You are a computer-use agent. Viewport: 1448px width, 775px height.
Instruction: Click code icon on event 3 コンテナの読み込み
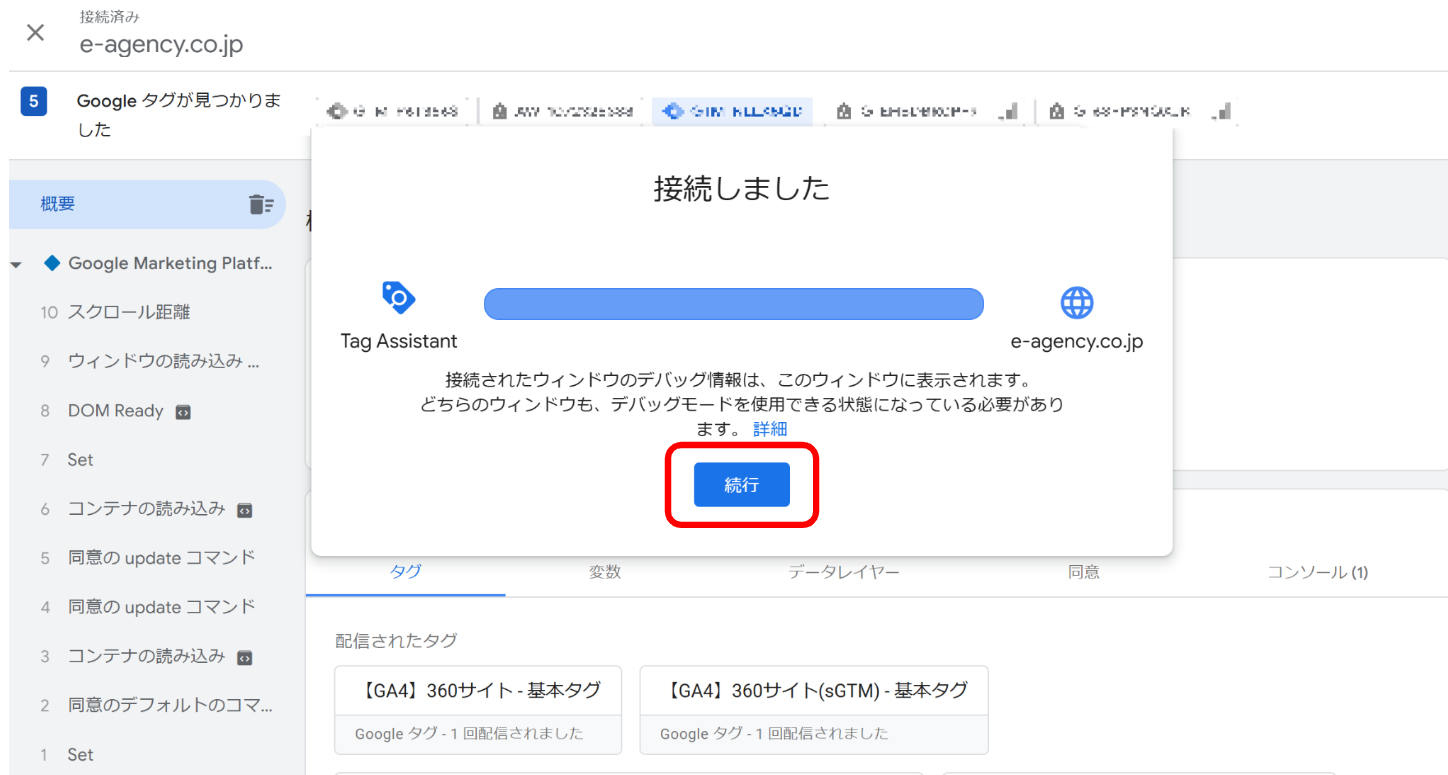click(x=244, y=658)
